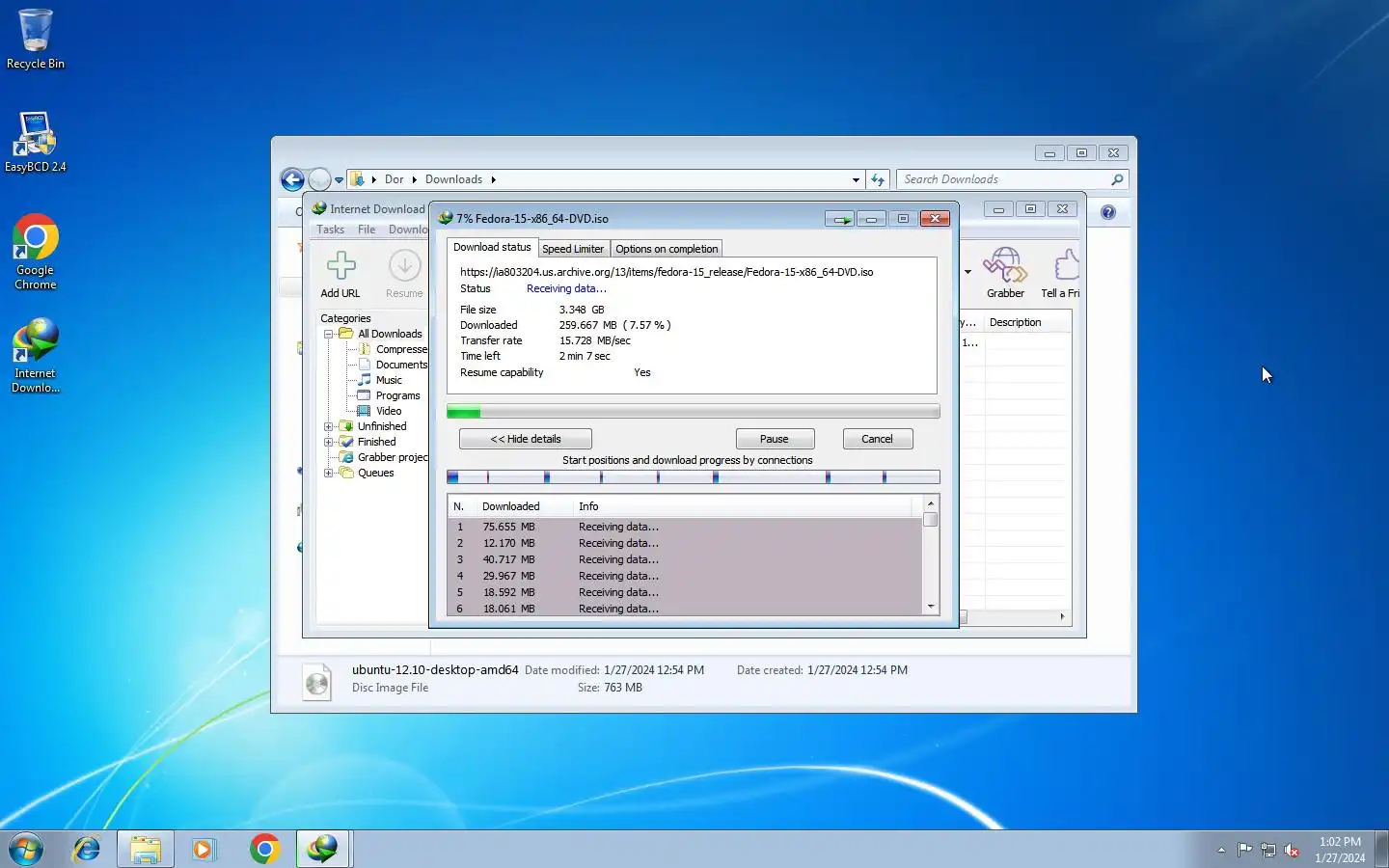The image size is (1389, 868).
Task: Open the Downloads menu in IDM
Action: pyautogui.click(x=408, y=230)
